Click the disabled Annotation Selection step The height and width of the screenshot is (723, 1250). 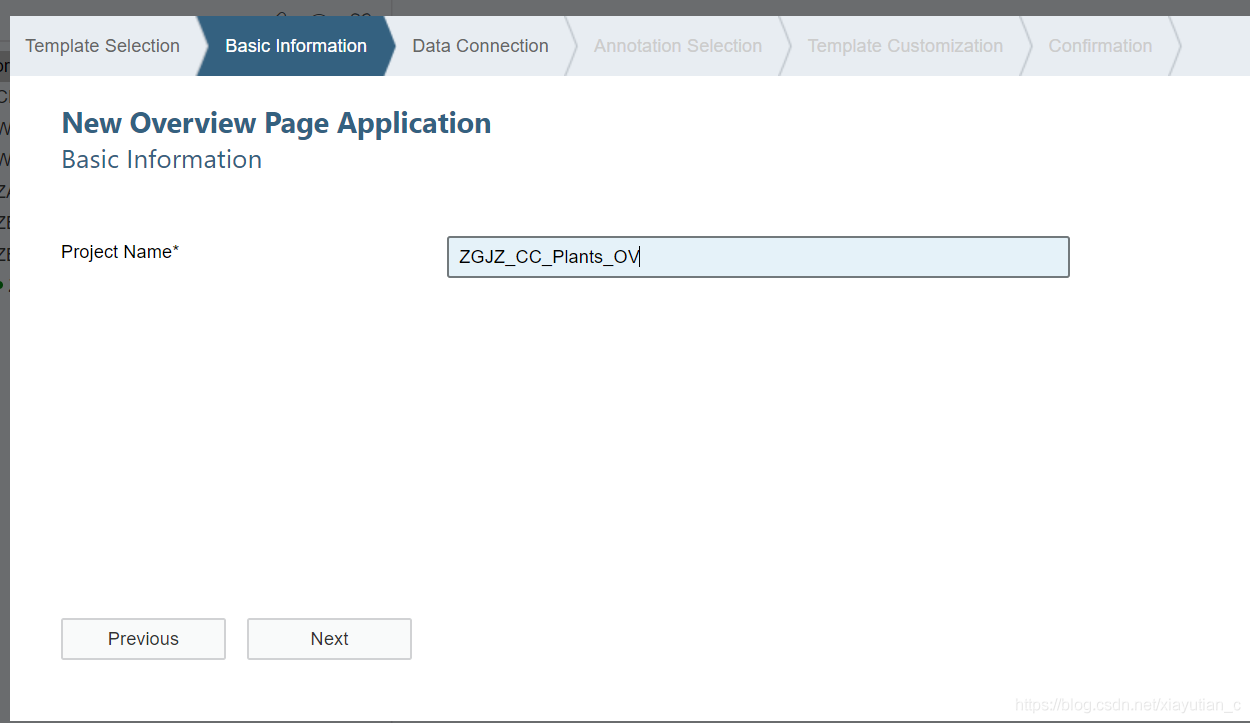[x=677, y=46]
